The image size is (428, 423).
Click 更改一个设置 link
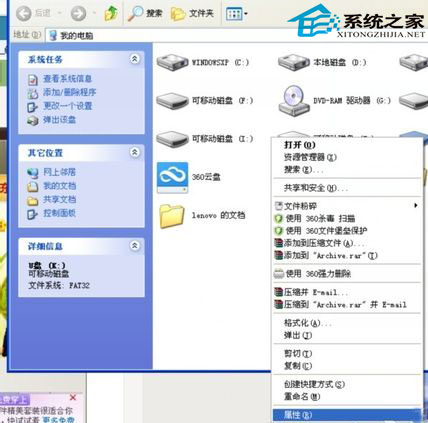click(x=68, y=106)
